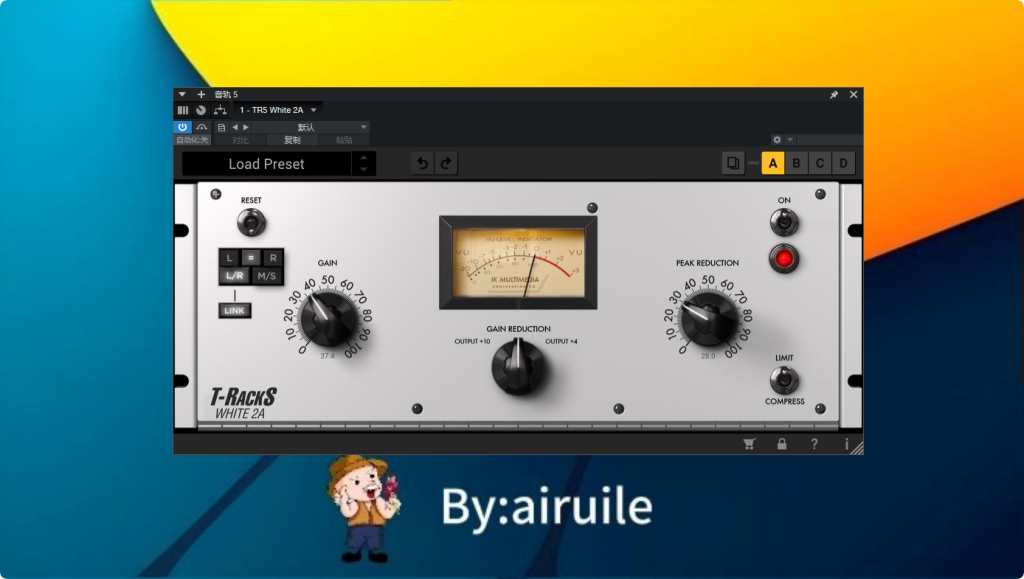Image resolution: width=1024 pixels, height=579 pixels.
Task: Click the red power indicator lamp
Action: (784, 259)
